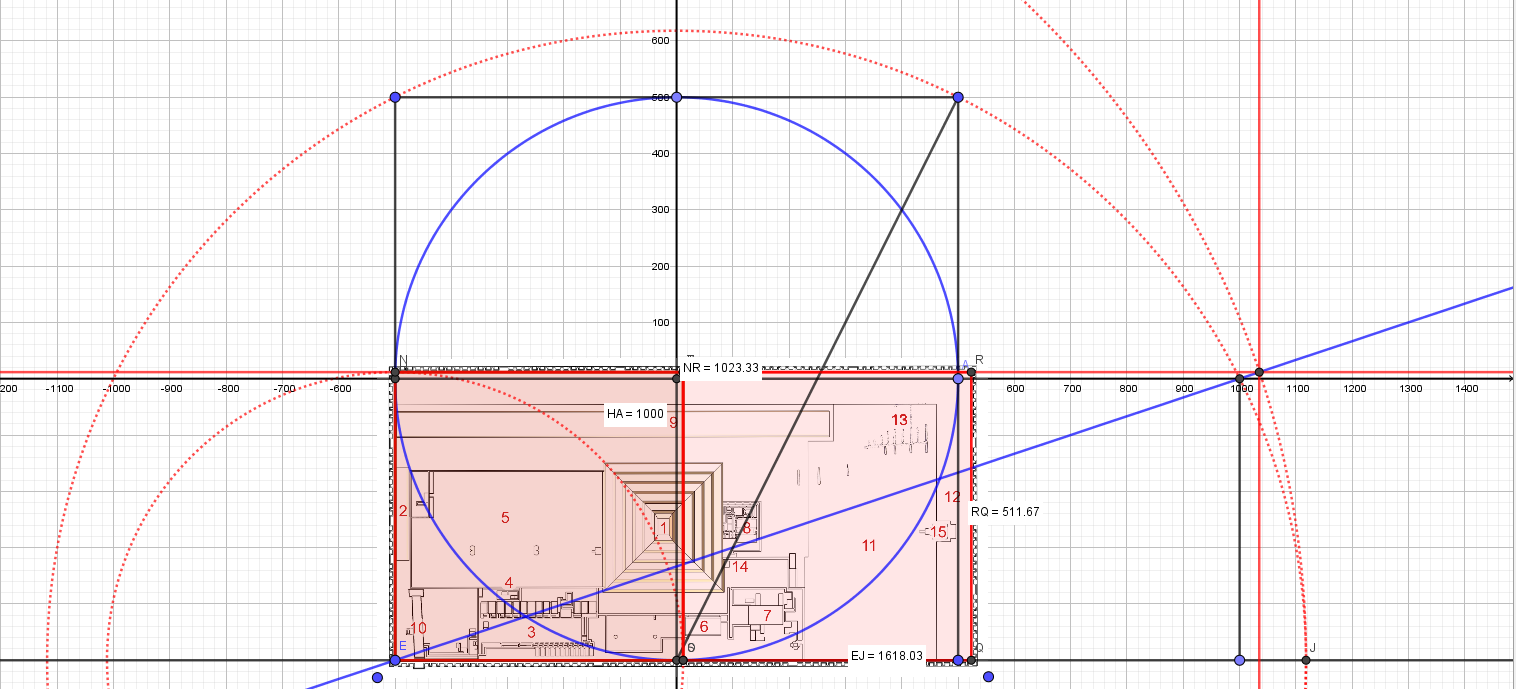Click the blue point at square's top-left corner
The width and height of the screenshot is (1516, 689).
[395, 97]
